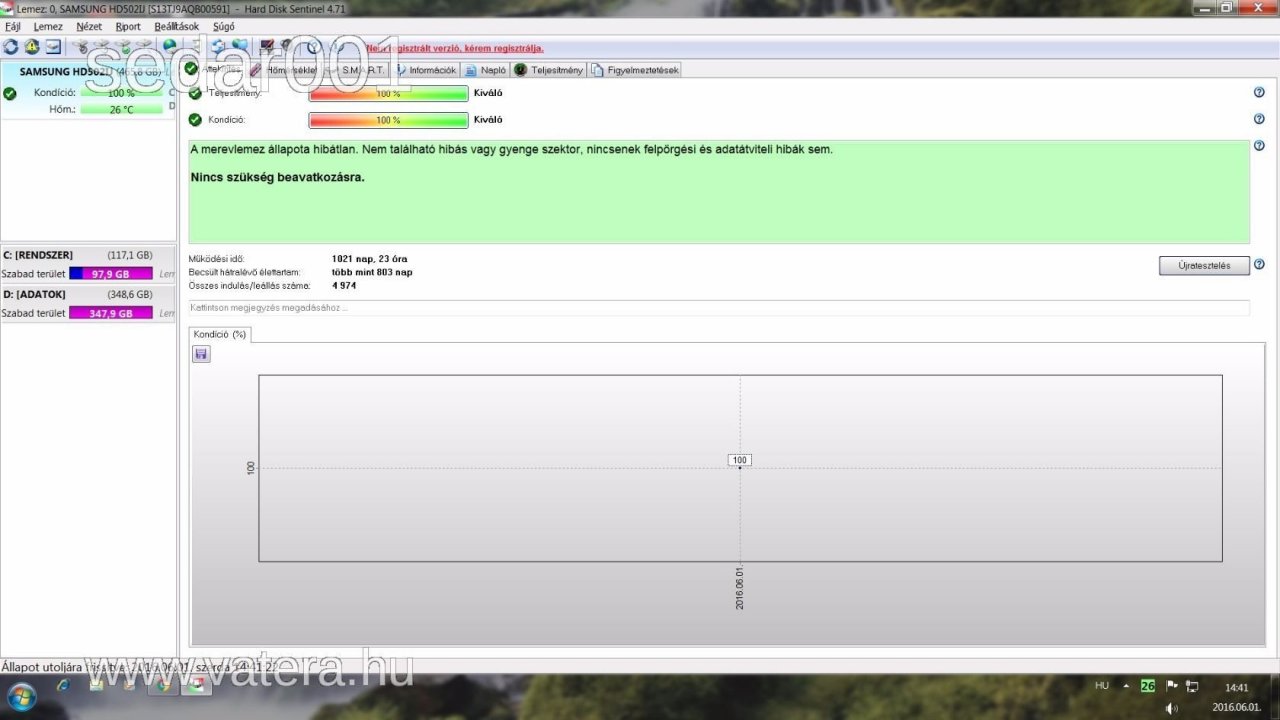1280x720 pixels.
Task: Switch to the Információk tab
Action: 425,70
